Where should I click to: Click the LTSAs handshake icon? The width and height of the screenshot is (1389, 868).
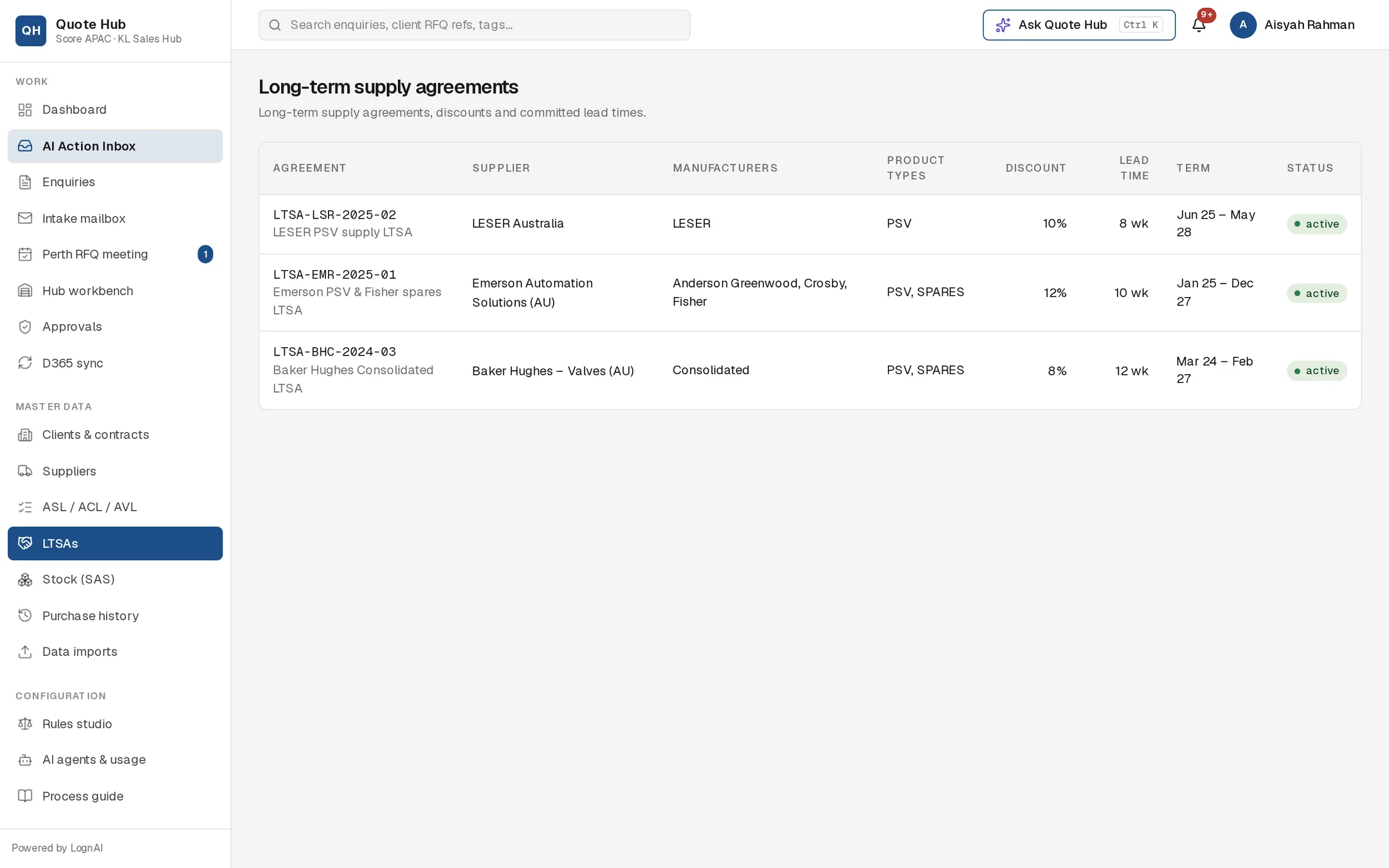tap(25, 543)
